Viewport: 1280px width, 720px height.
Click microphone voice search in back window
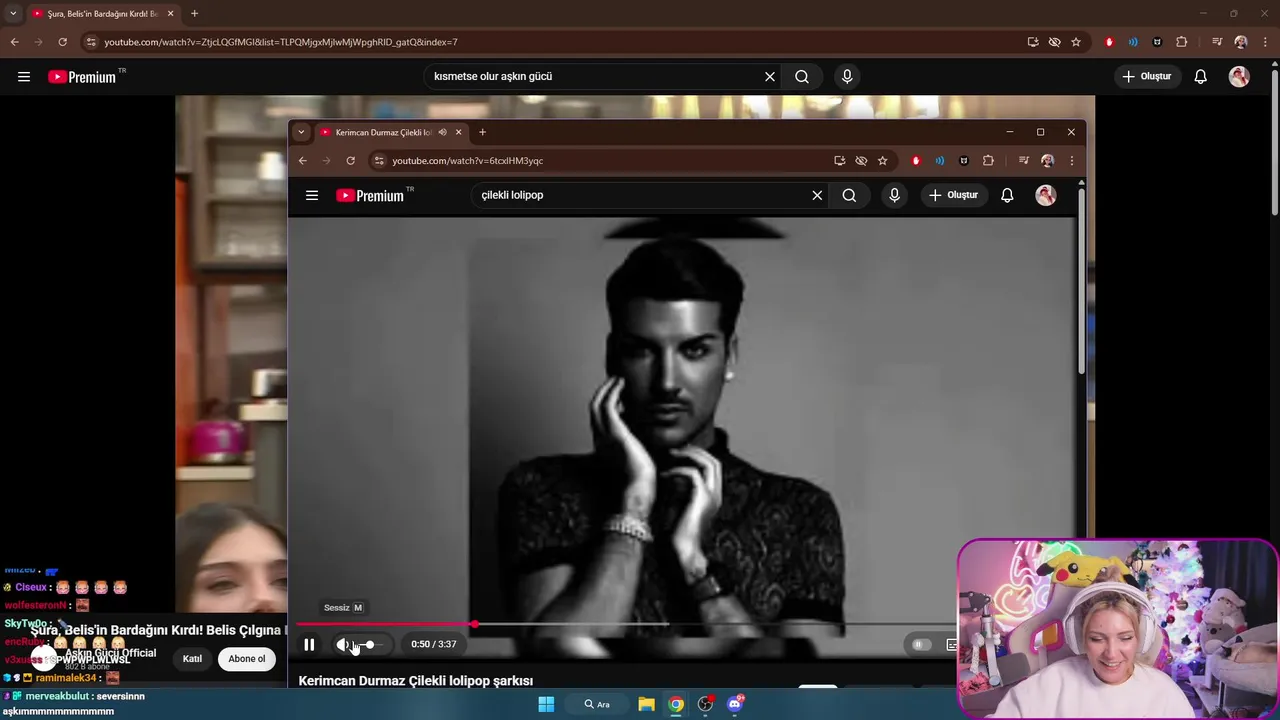847,77
